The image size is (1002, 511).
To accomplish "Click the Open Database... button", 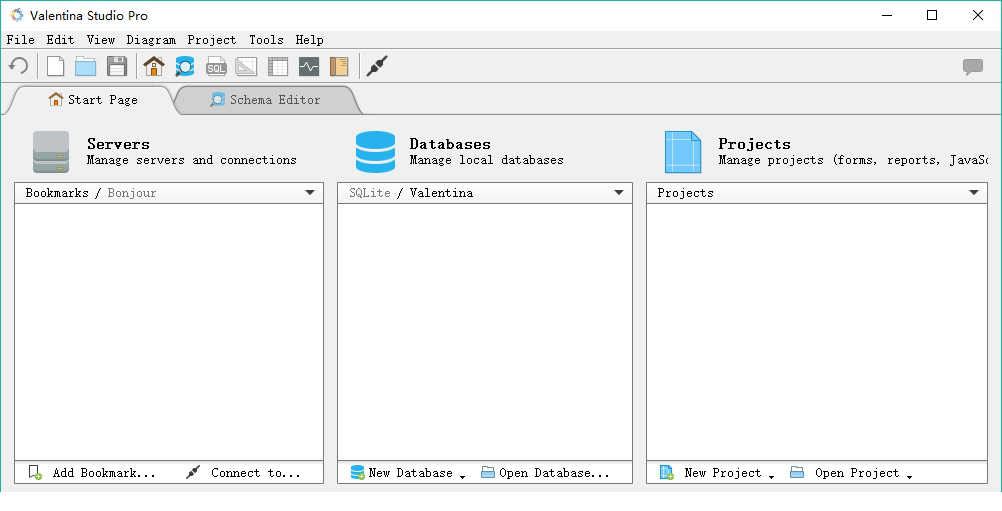I will coord(545,473).
